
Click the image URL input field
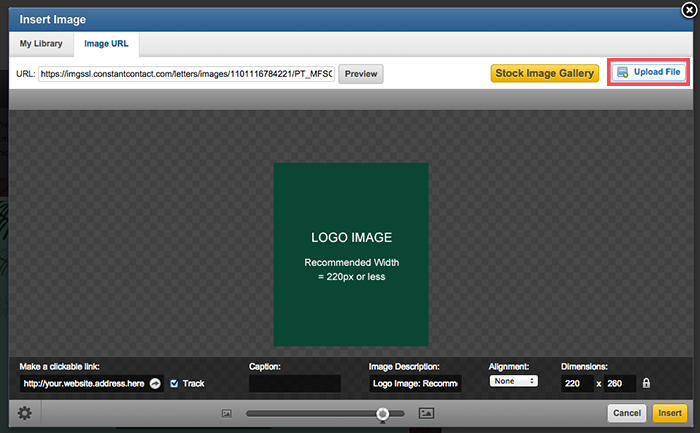[186, 74]
